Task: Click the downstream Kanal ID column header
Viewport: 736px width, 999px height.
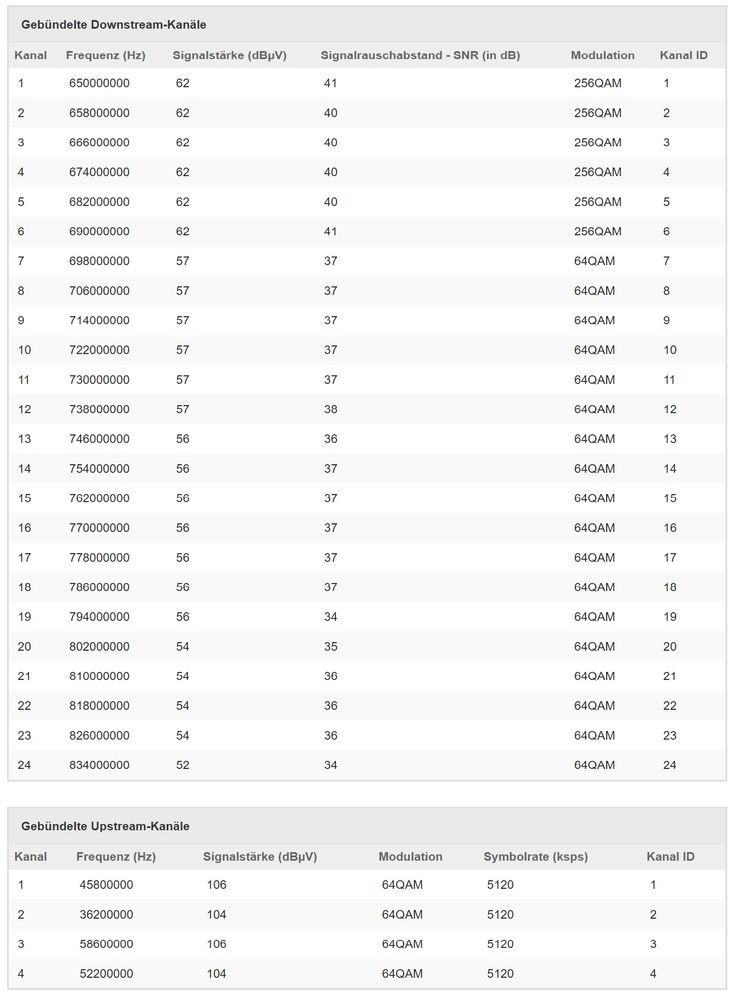Action: tap(684, 55)
